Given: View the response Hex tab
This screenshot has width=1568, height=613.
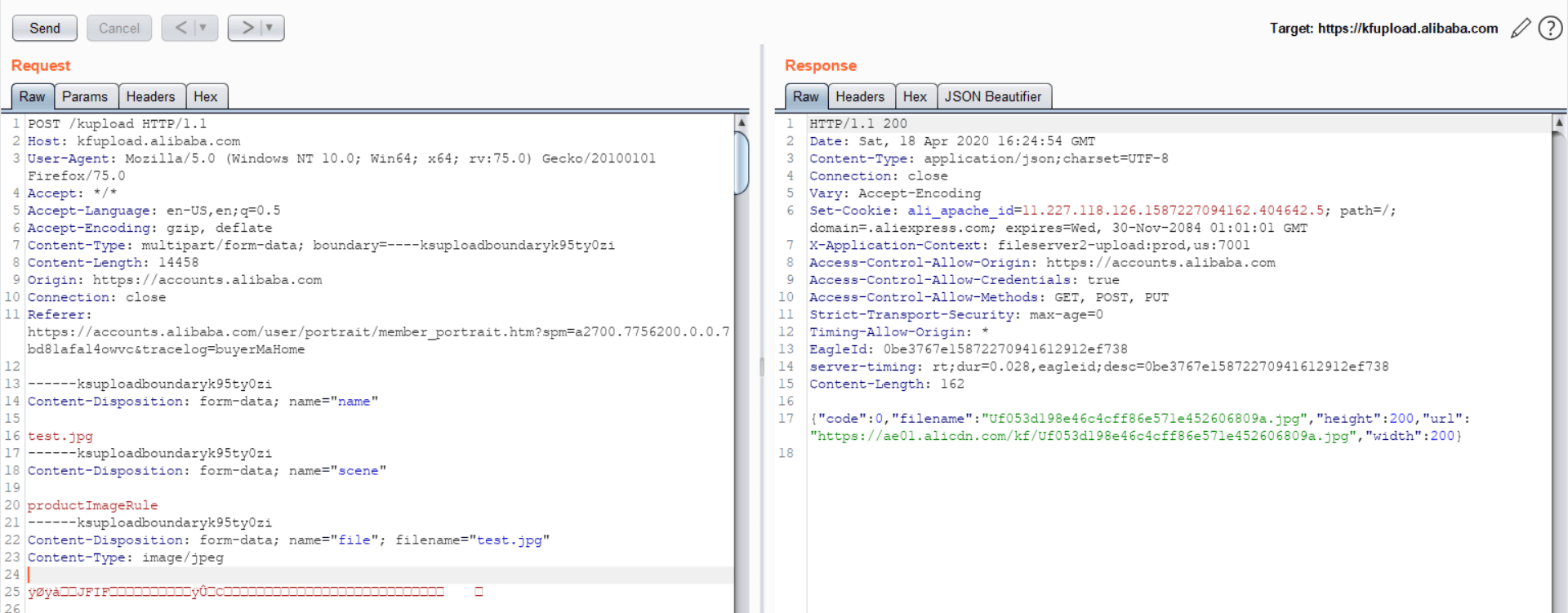Looking at the screenshot, I should point(915,96).
